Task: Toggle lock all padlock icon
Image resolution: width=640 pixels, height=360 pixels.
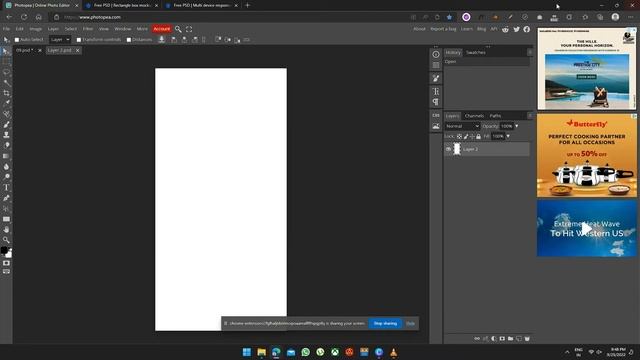Action: [478, 136]
